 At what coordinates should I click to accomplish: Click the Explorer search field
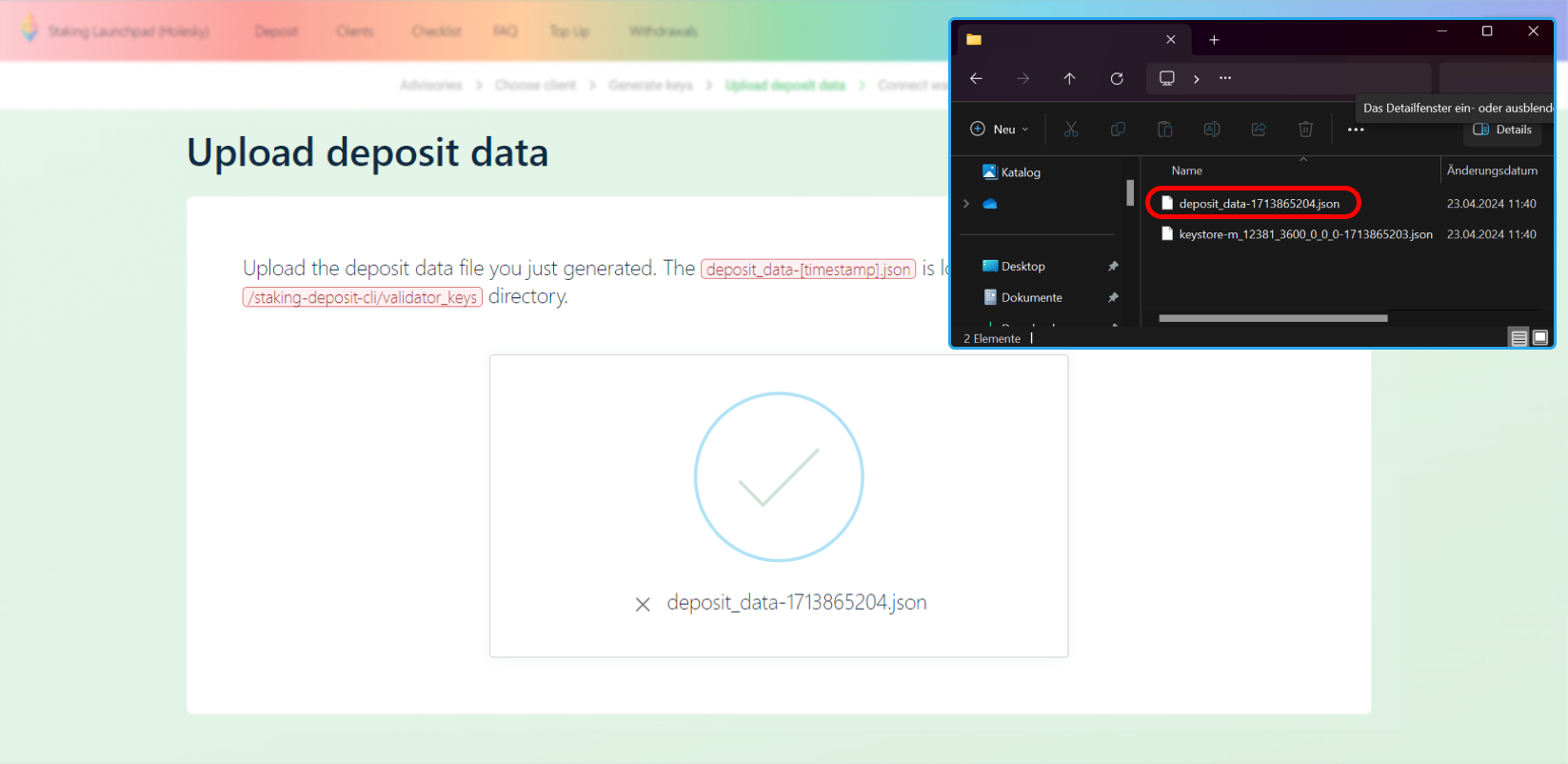coord(1496,78)
